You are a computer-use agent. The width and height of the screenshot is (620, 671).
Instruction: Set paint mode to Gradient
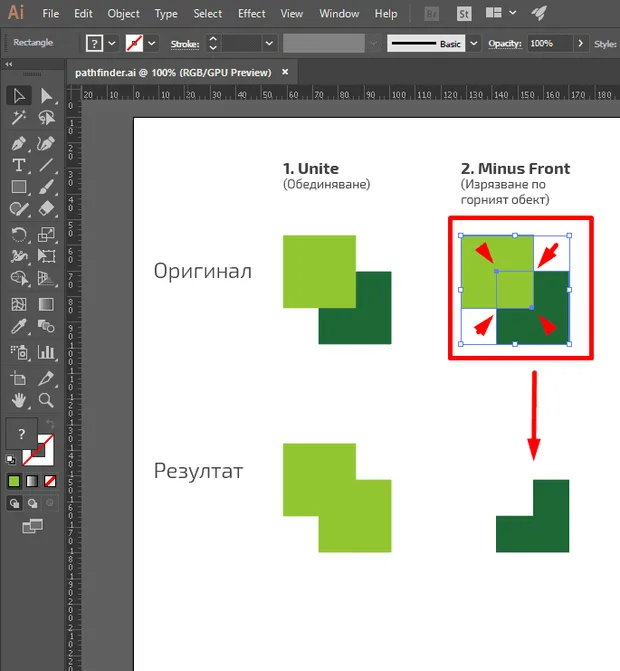click(32, 481)
